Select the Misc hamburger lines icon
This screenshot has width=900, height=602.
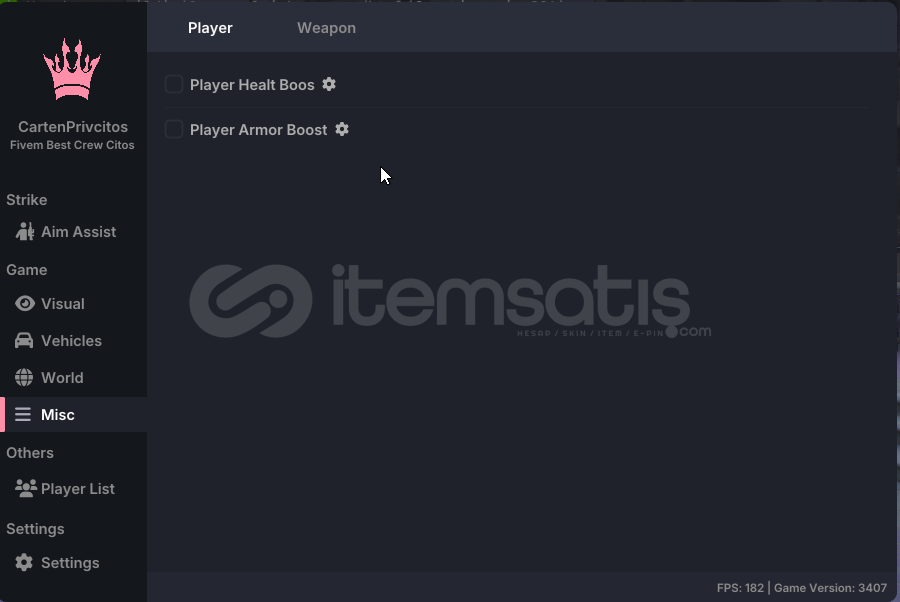(23, 414)
